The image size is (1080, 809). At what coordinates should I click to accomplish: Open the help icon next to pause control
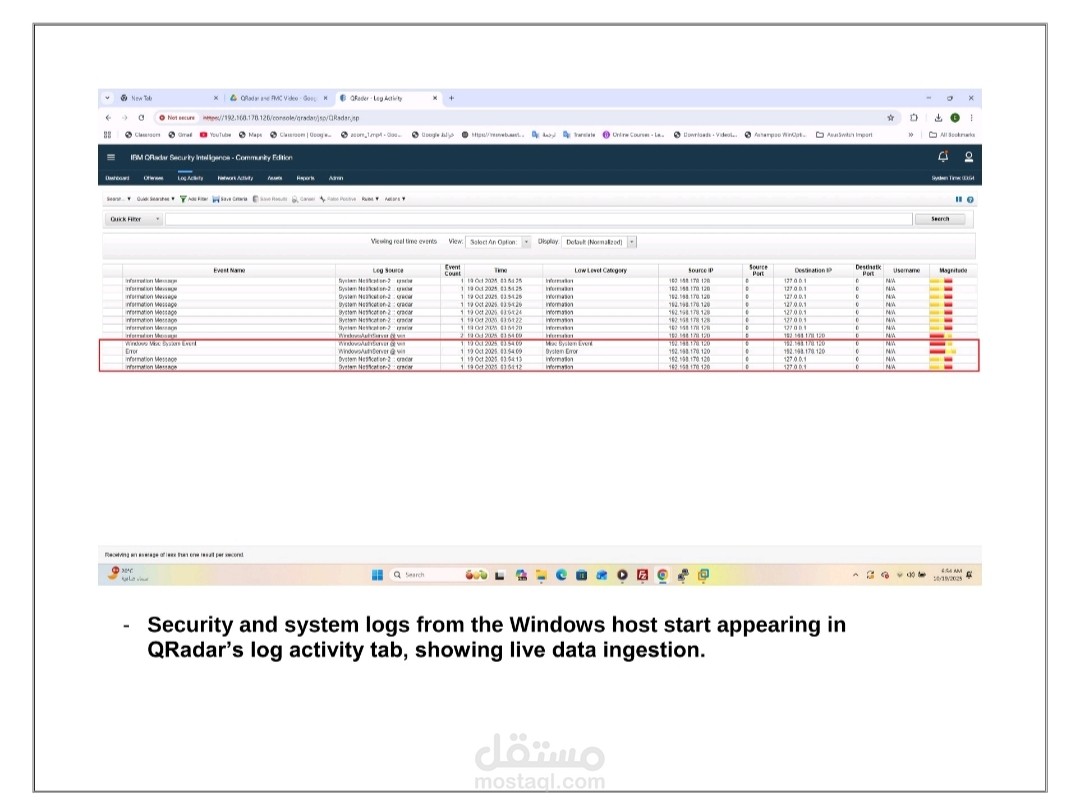coord(971,200)
